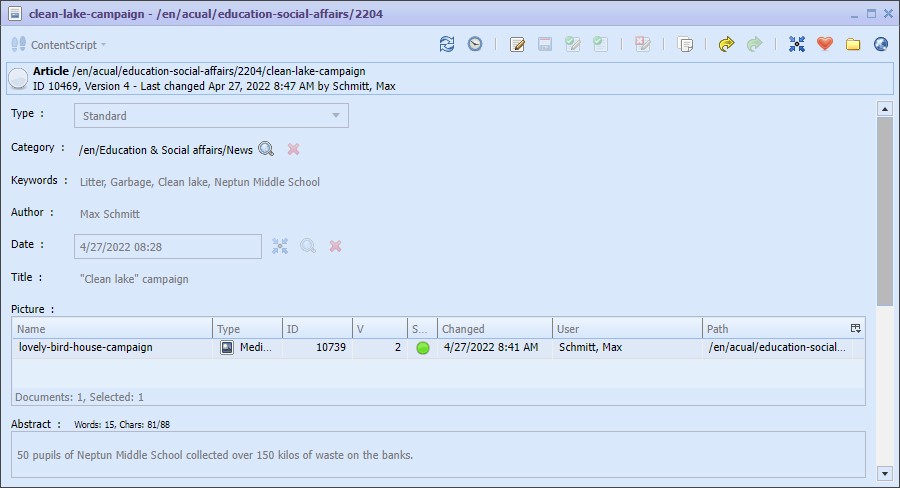Click the Title field "Clean lake" campaign
The image size is (900, 488).
pos(134,279)
